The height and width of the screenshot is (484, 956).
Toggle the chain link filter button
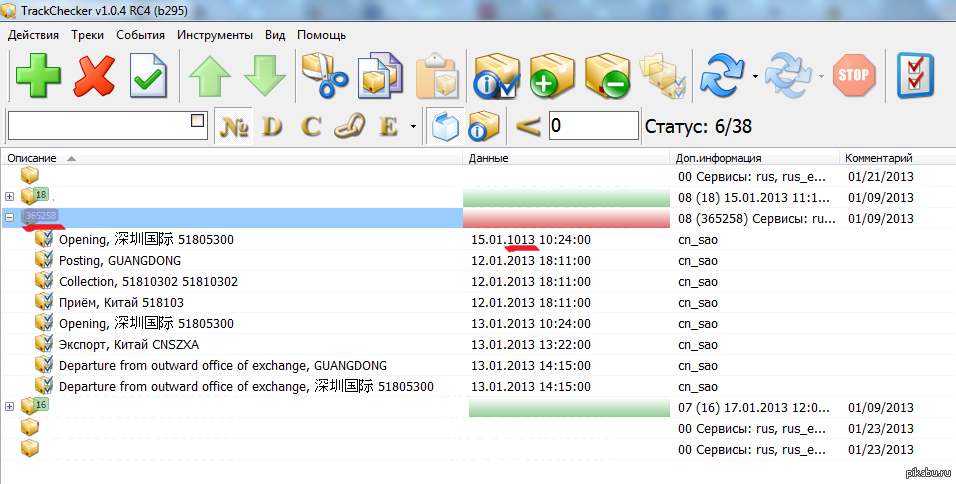tap(346, 127)
